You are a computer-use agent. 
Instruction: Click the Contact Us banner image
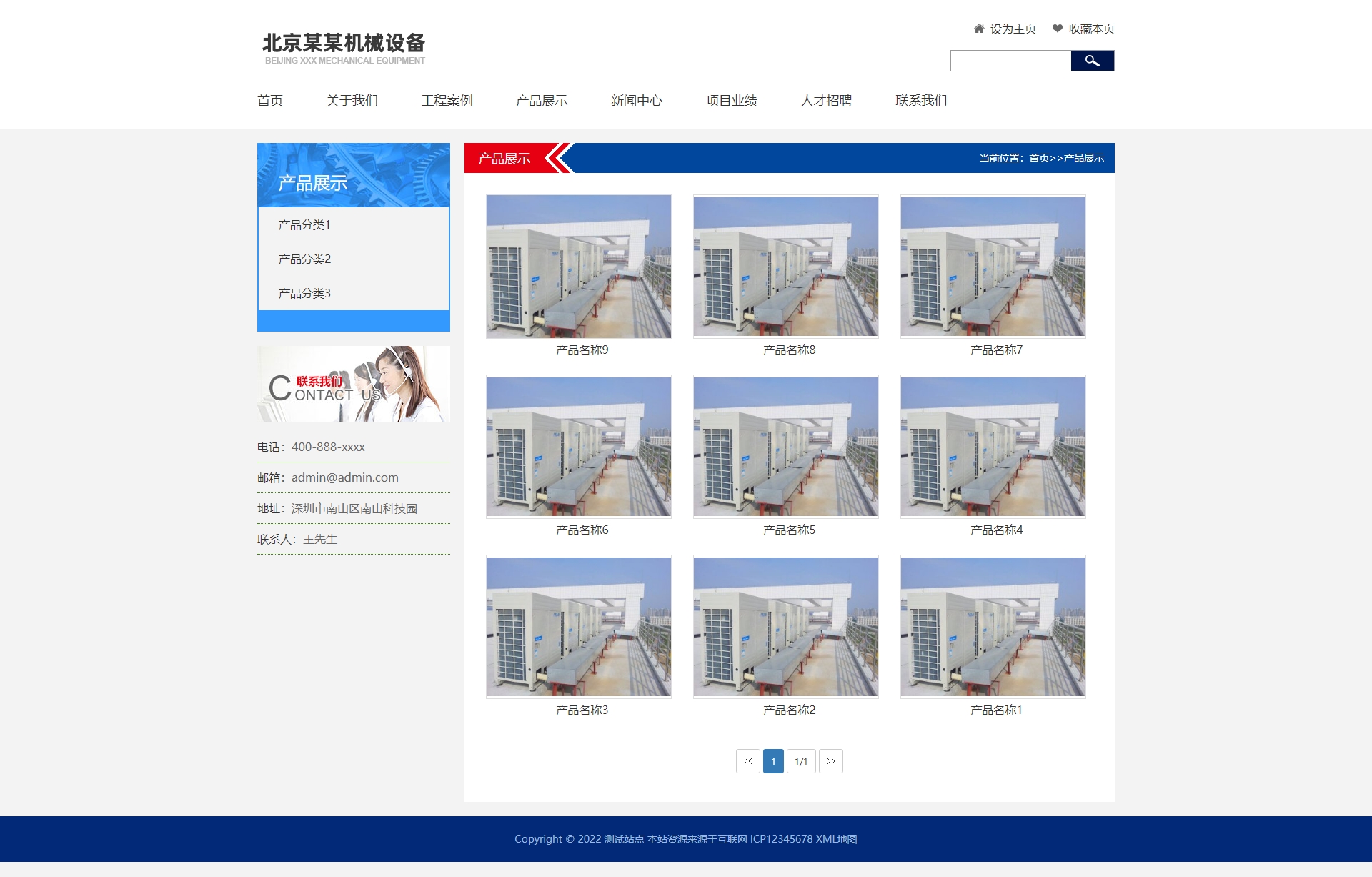(x=354, y=384)
